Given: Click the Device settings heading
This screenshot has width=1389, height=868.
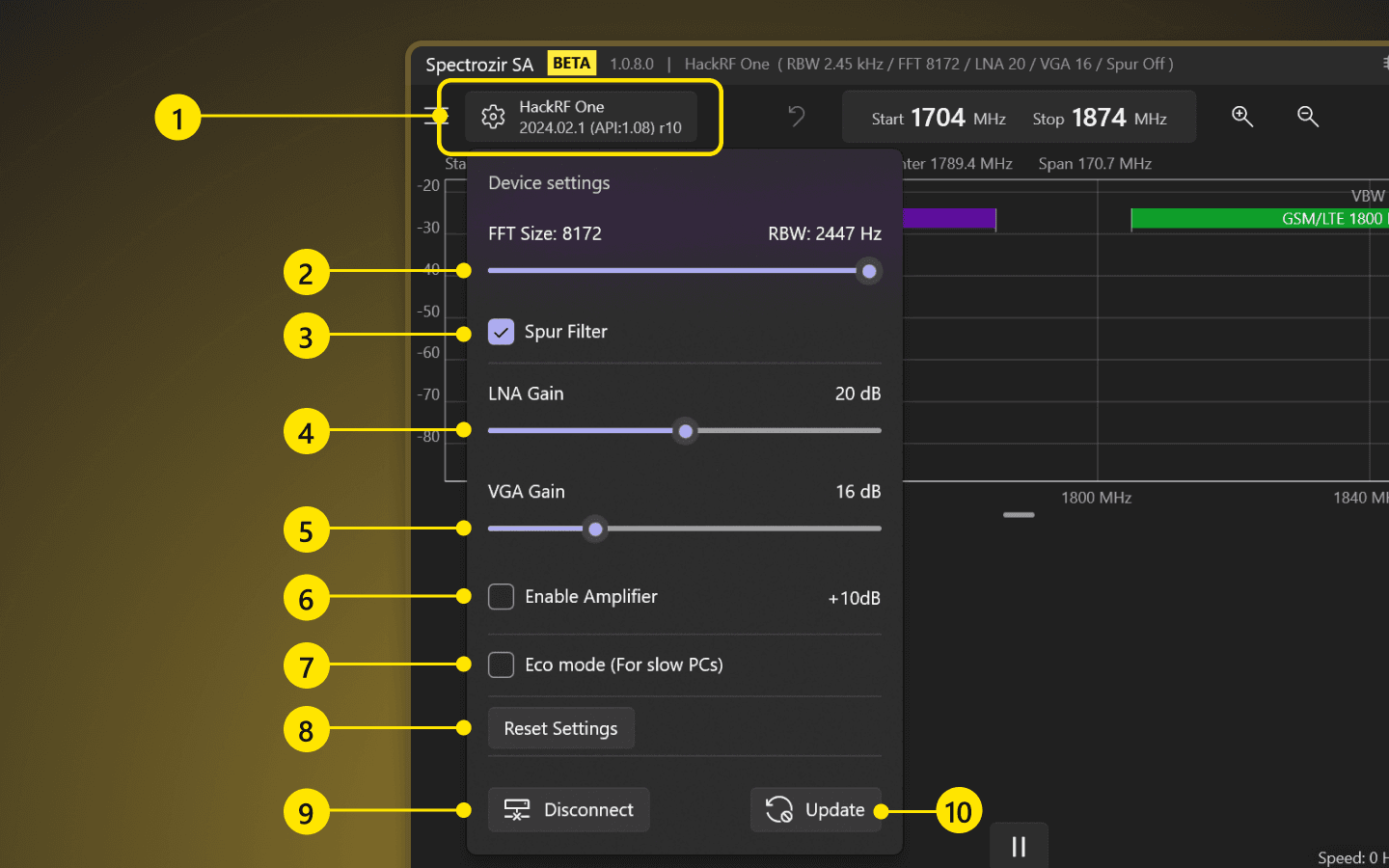Looking at the screenshot, I should (x=549, y=183).
